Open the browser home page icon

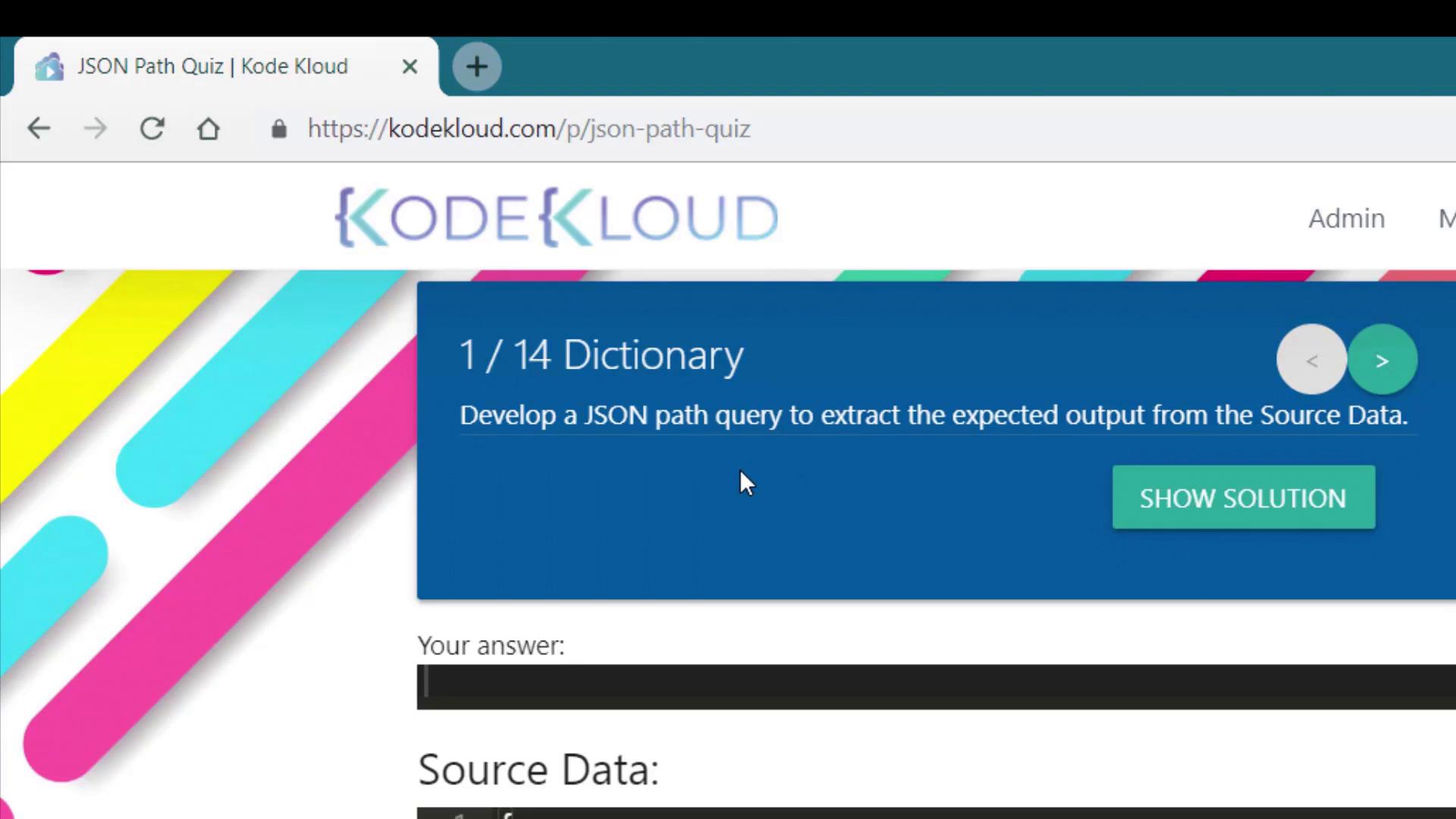209,129
